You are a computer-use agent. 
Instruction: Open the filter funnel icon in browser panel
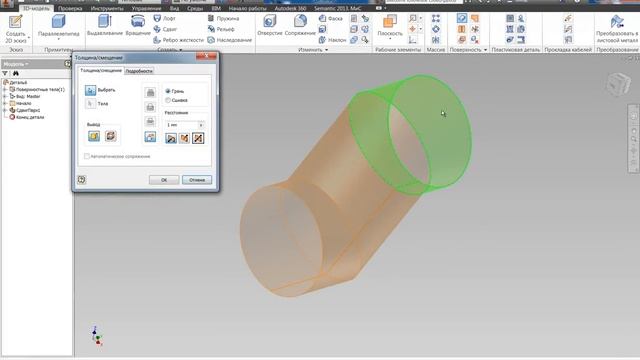click(x=5, y=73)
